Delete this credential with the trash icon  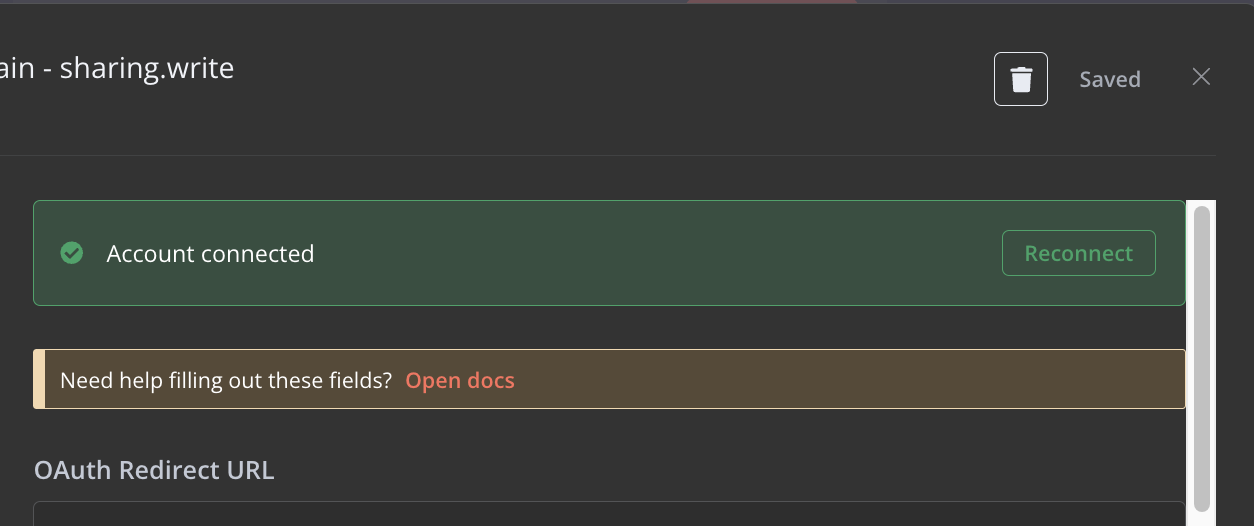coord(1020,79)
